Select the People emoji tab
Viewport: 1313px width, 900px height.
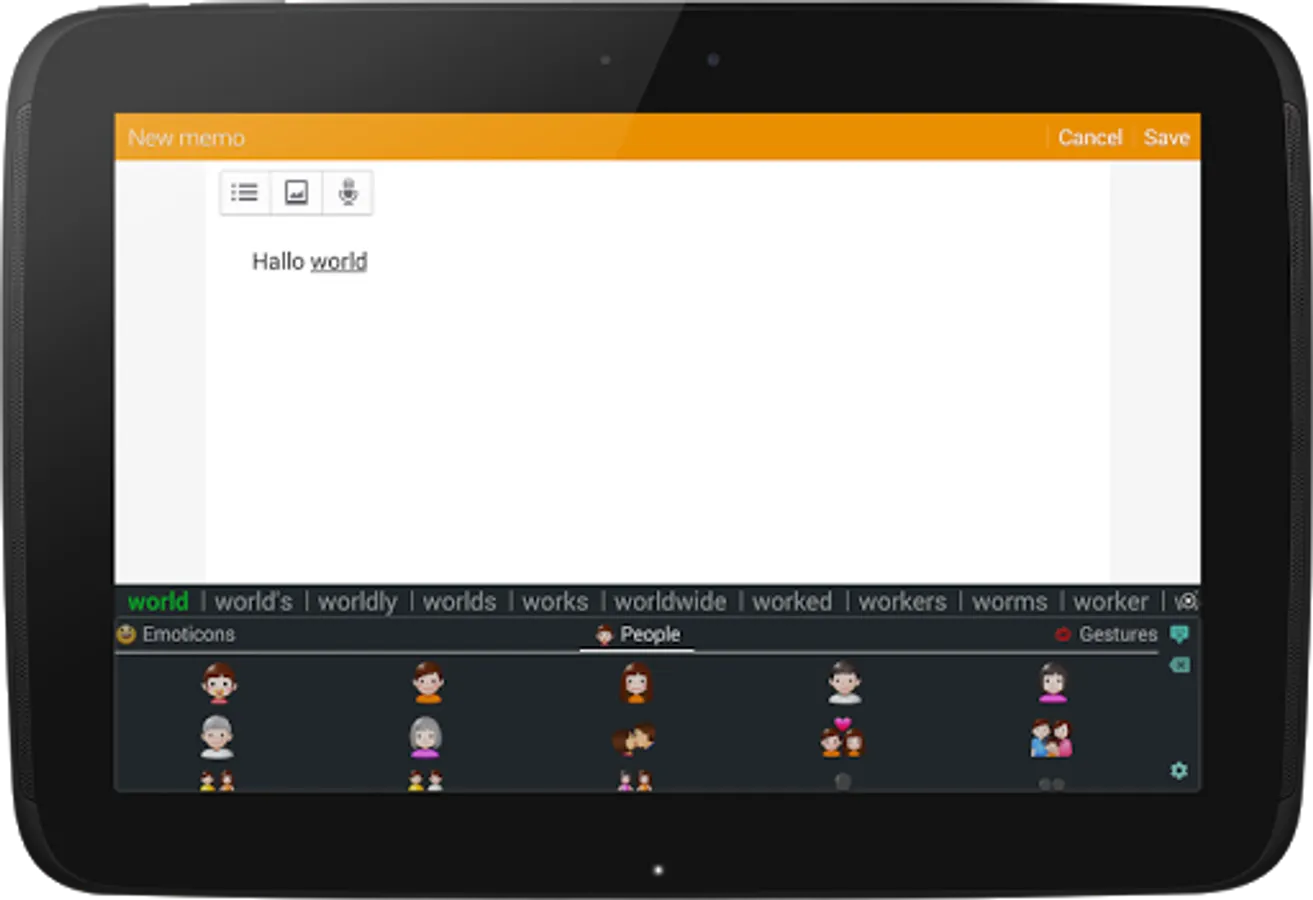pyautogui.click(x=637, y=634)
